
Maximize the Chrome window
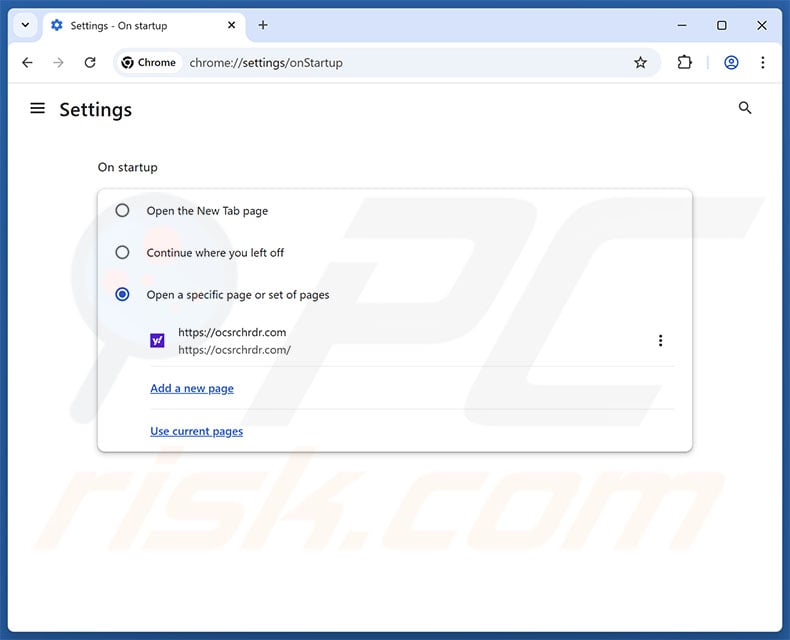721,25
